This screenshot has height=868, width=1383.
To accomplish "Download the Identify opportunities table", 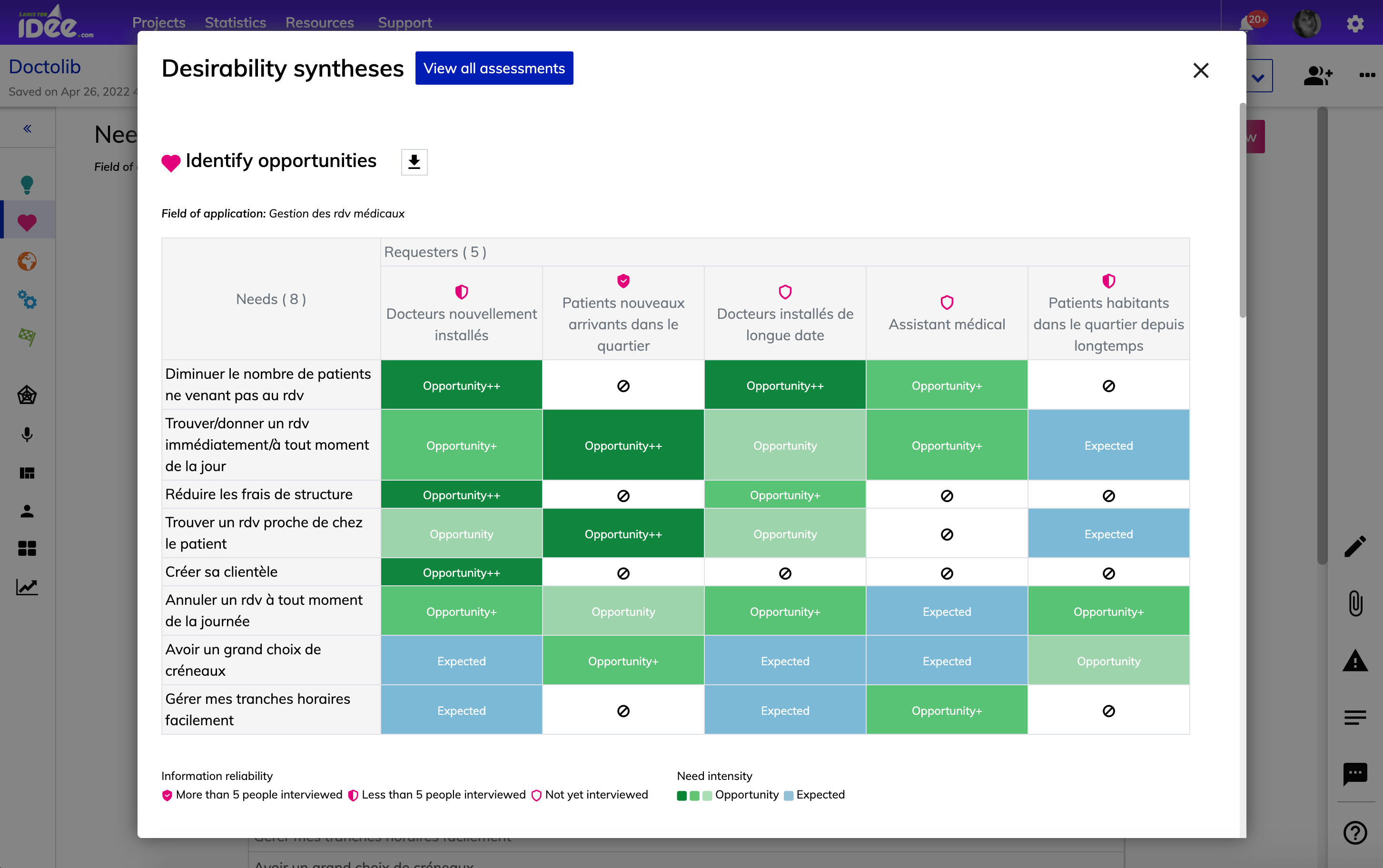I will [x=414, y=162].
